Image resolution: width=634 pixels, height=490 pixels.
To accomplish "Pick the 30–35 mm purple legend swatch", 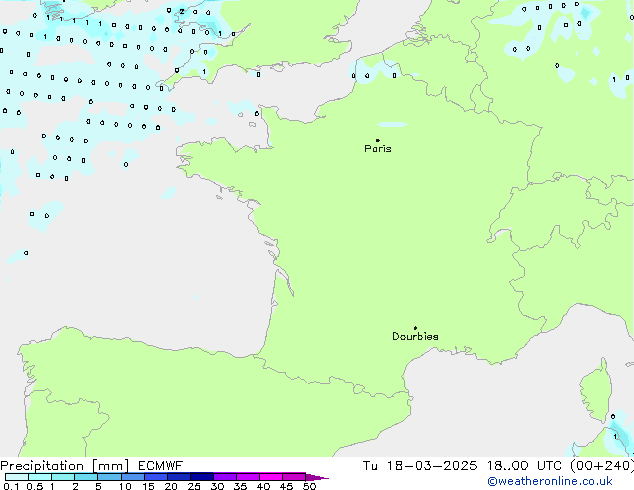I will [225, 477].
